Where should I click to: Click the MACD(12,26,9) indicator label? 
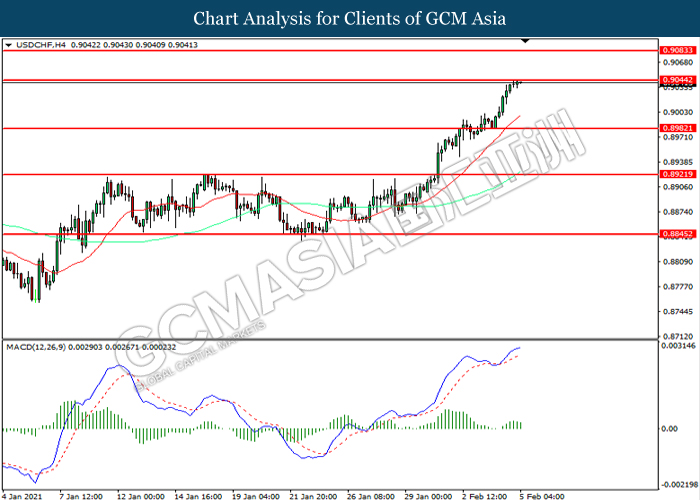[36, 347]
